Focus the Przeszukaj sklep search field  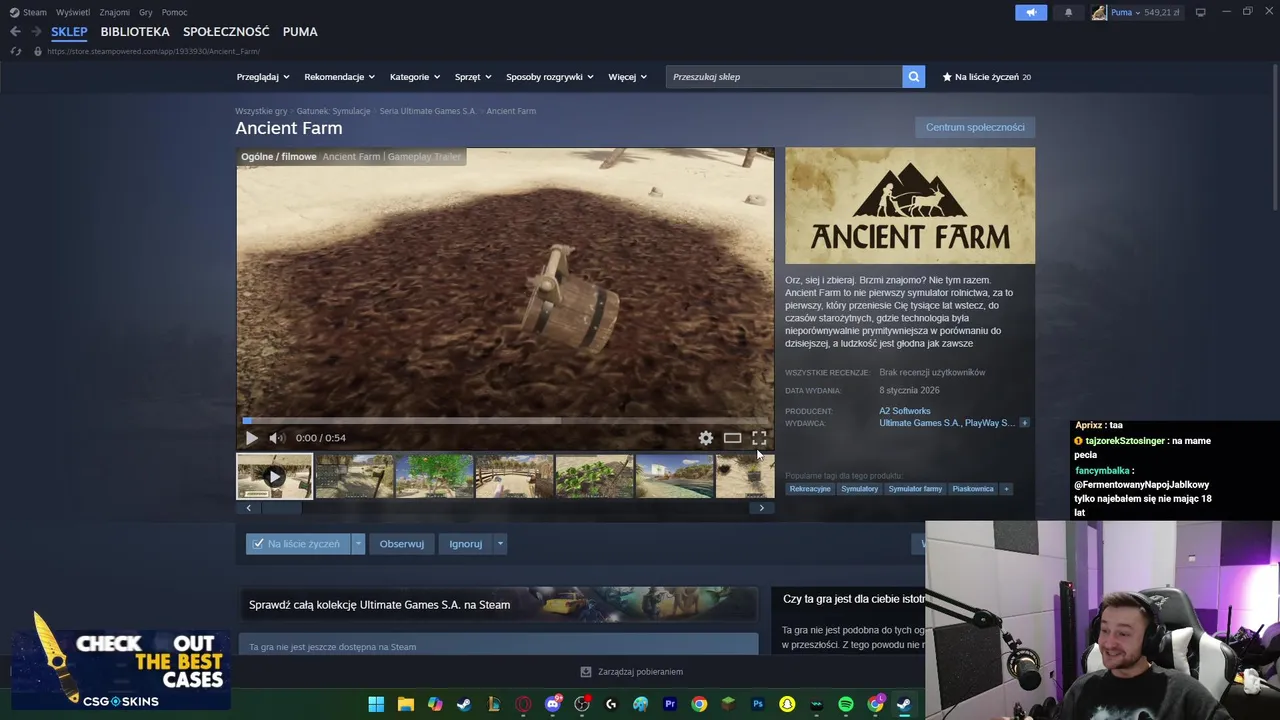click(x=784, y=77)
